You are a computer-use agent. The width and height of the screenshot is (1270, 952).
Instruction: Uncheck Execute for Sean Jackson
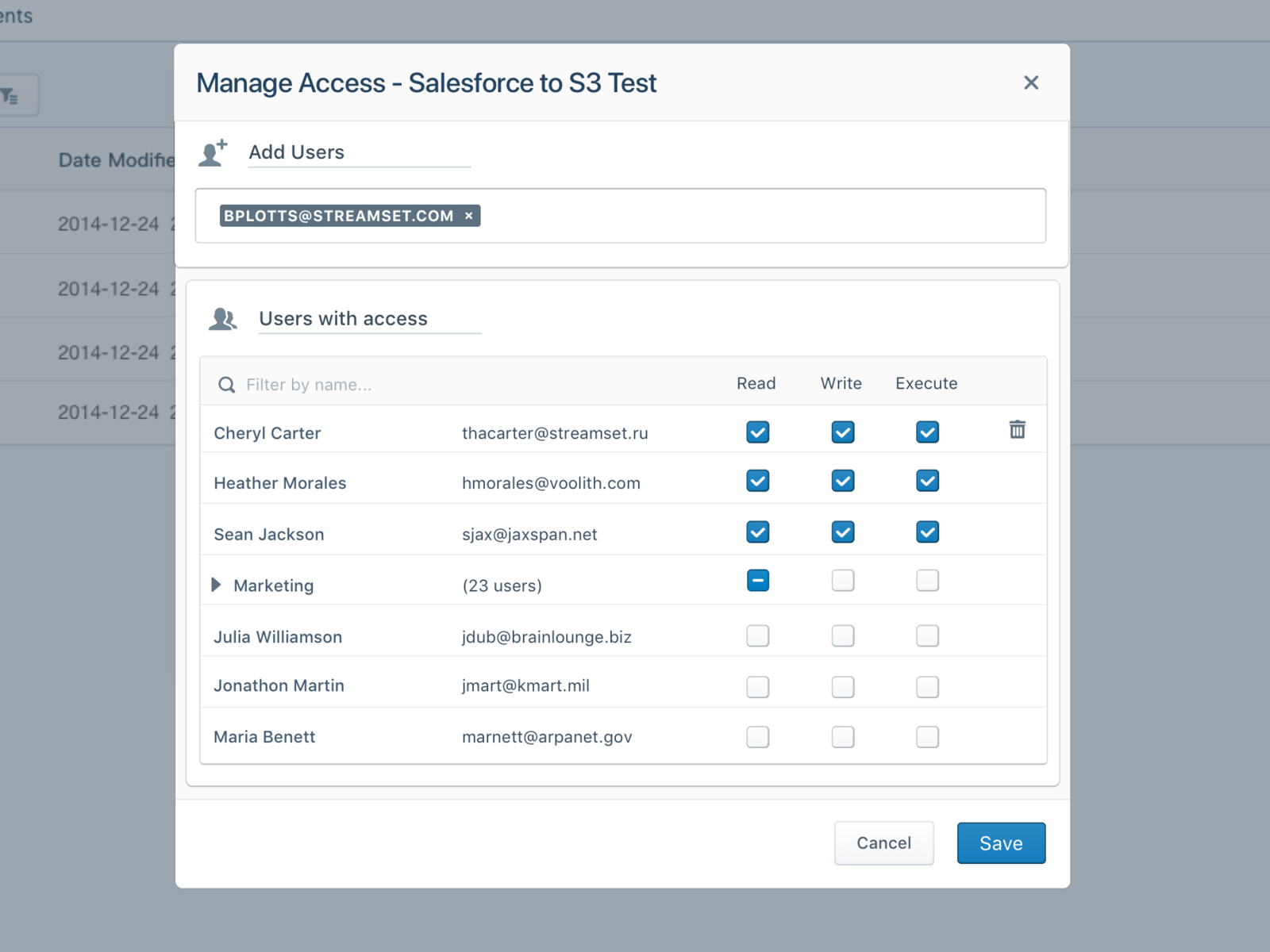tap(927, 532)
